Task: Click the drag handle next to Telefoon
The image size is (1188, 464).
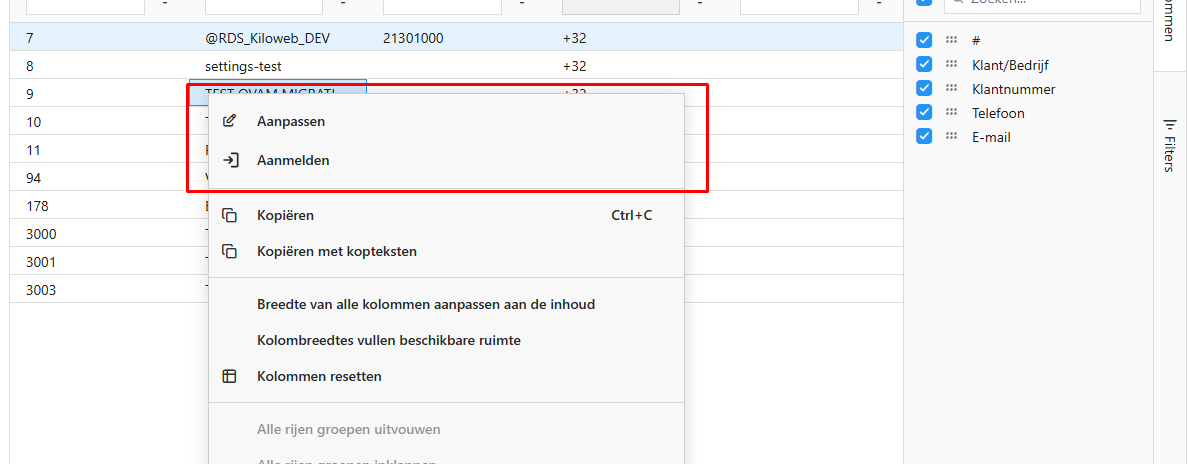Action: (x=951, y=113)
